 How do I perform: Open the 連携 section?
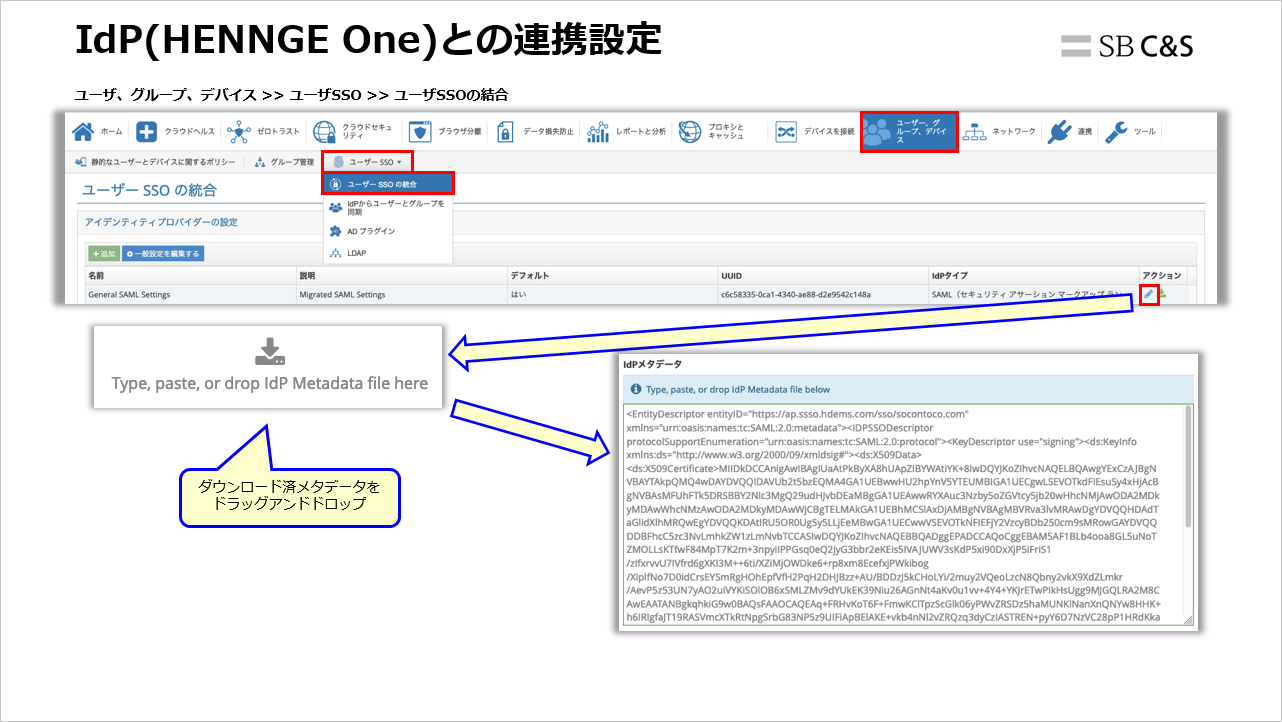pos(1070,132)
